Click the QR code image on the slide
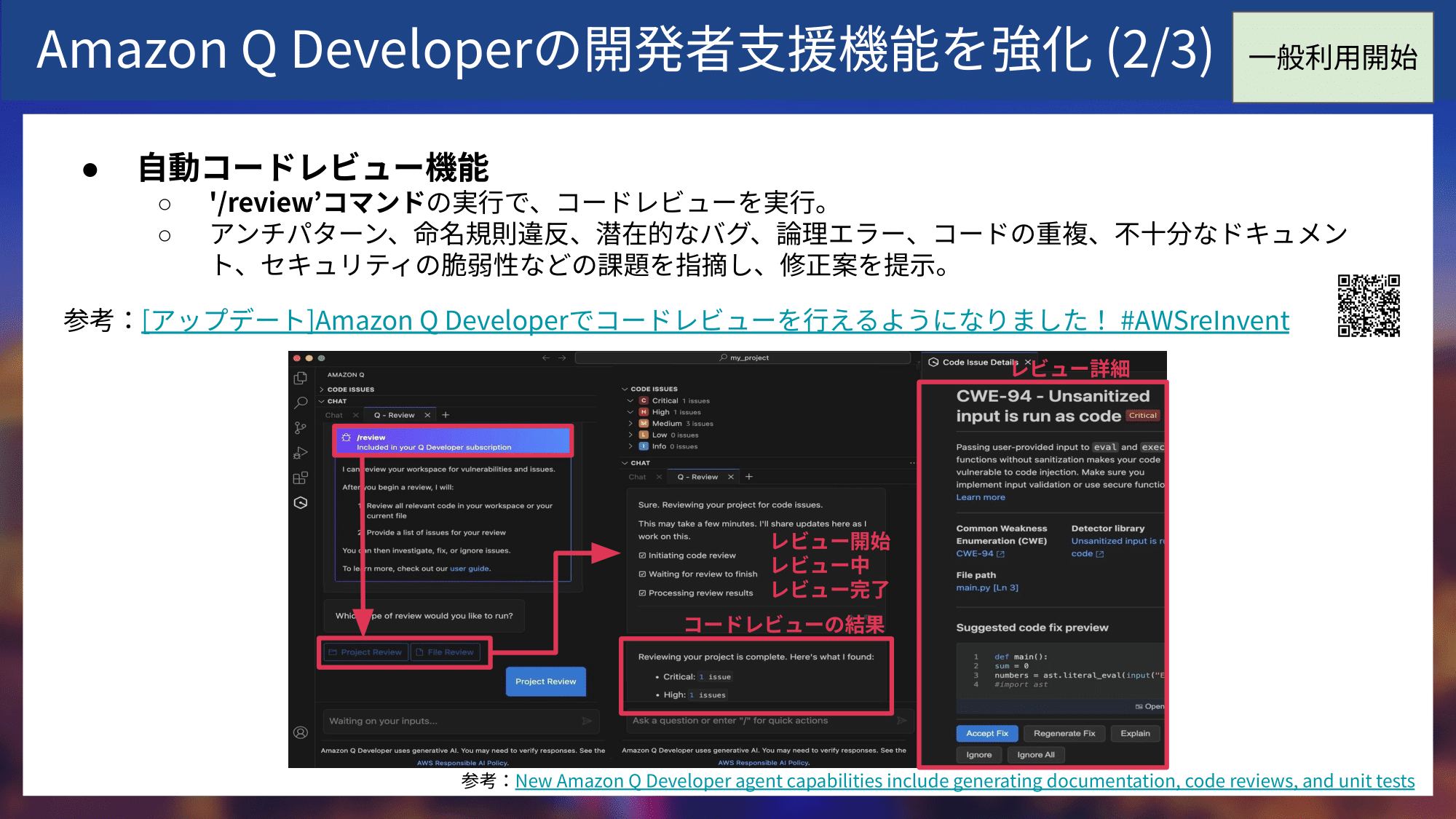The width and height of the screenshot is (1456, 819). pos(1369,306)
